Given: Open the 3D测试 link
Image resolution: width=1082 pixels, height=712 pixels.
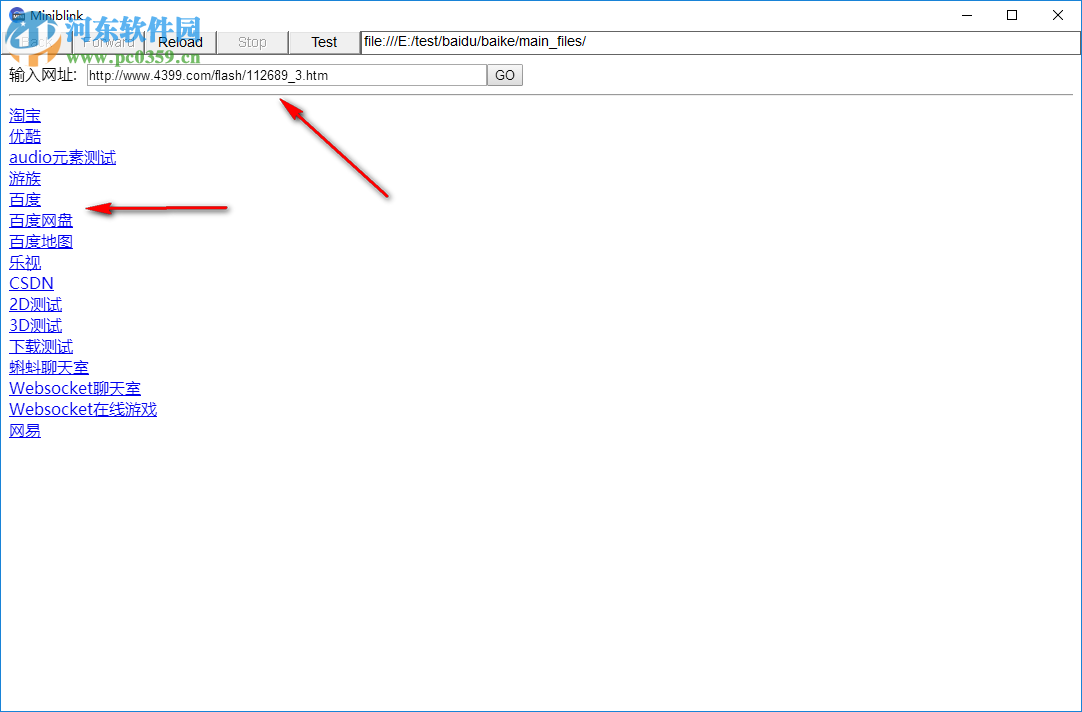Looking at the screenshot, I should (35, 326).
